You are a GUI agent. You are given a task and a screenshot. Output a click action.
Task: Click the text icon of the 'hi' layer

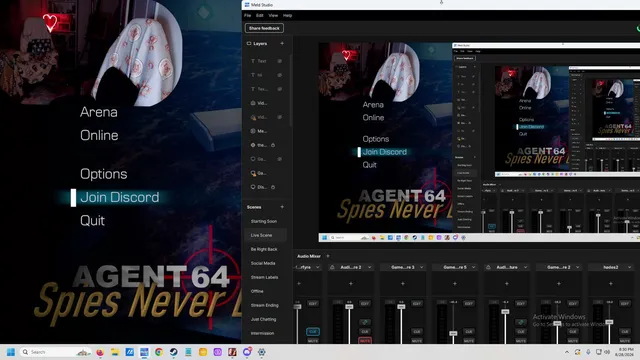[253, 75]
